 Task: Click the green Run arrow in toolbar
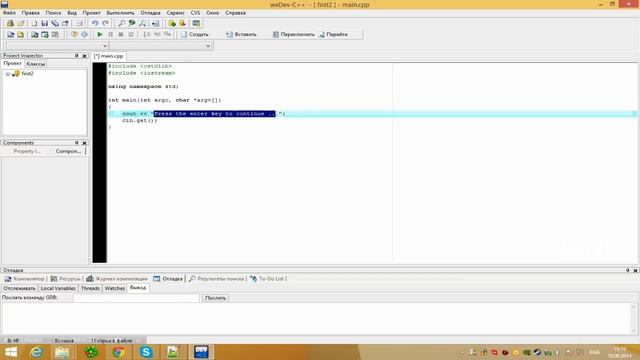pos(100,35)
